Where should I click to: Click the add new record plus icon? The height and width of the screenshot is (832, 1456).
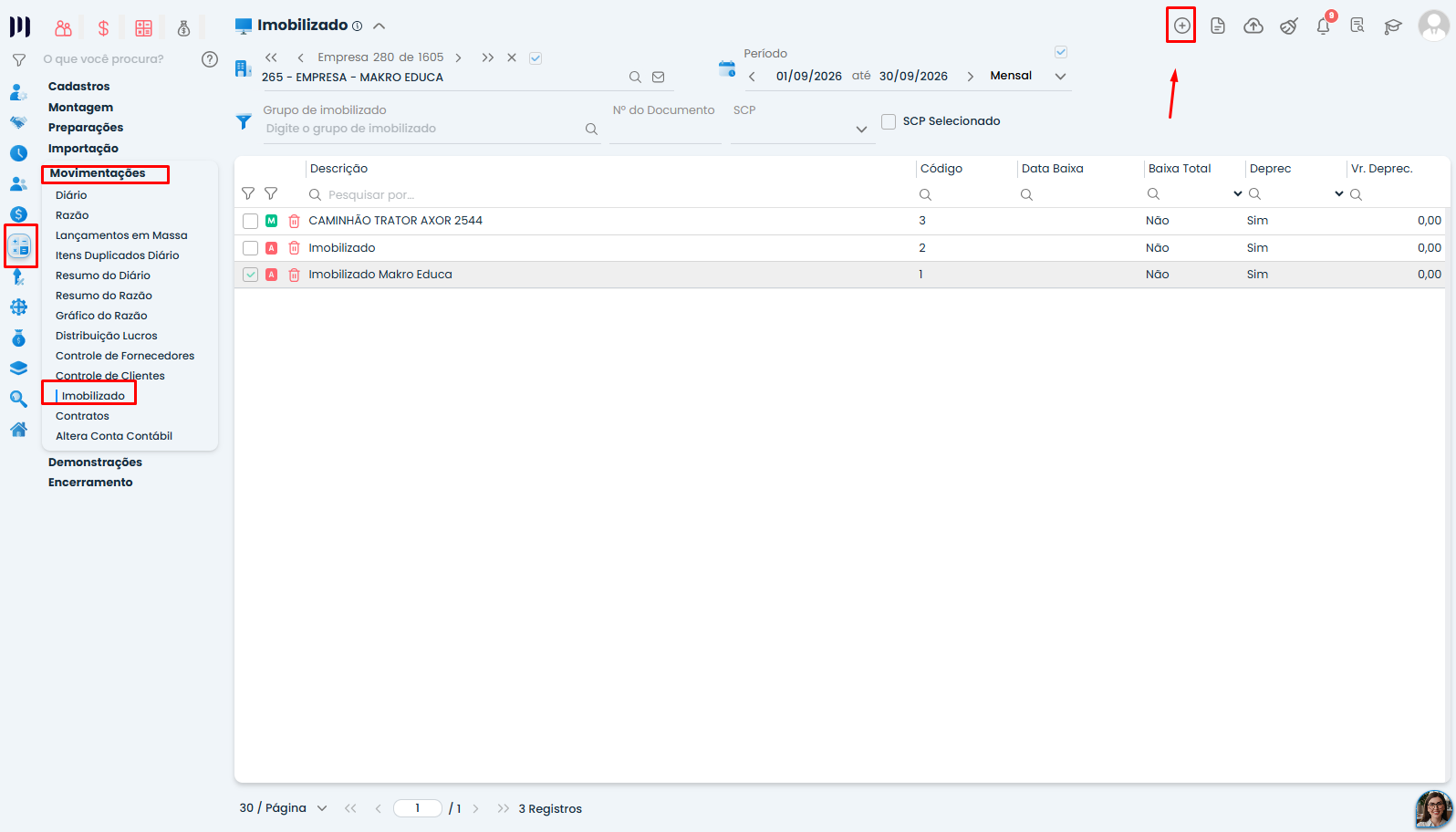(x=1181, y=26)
